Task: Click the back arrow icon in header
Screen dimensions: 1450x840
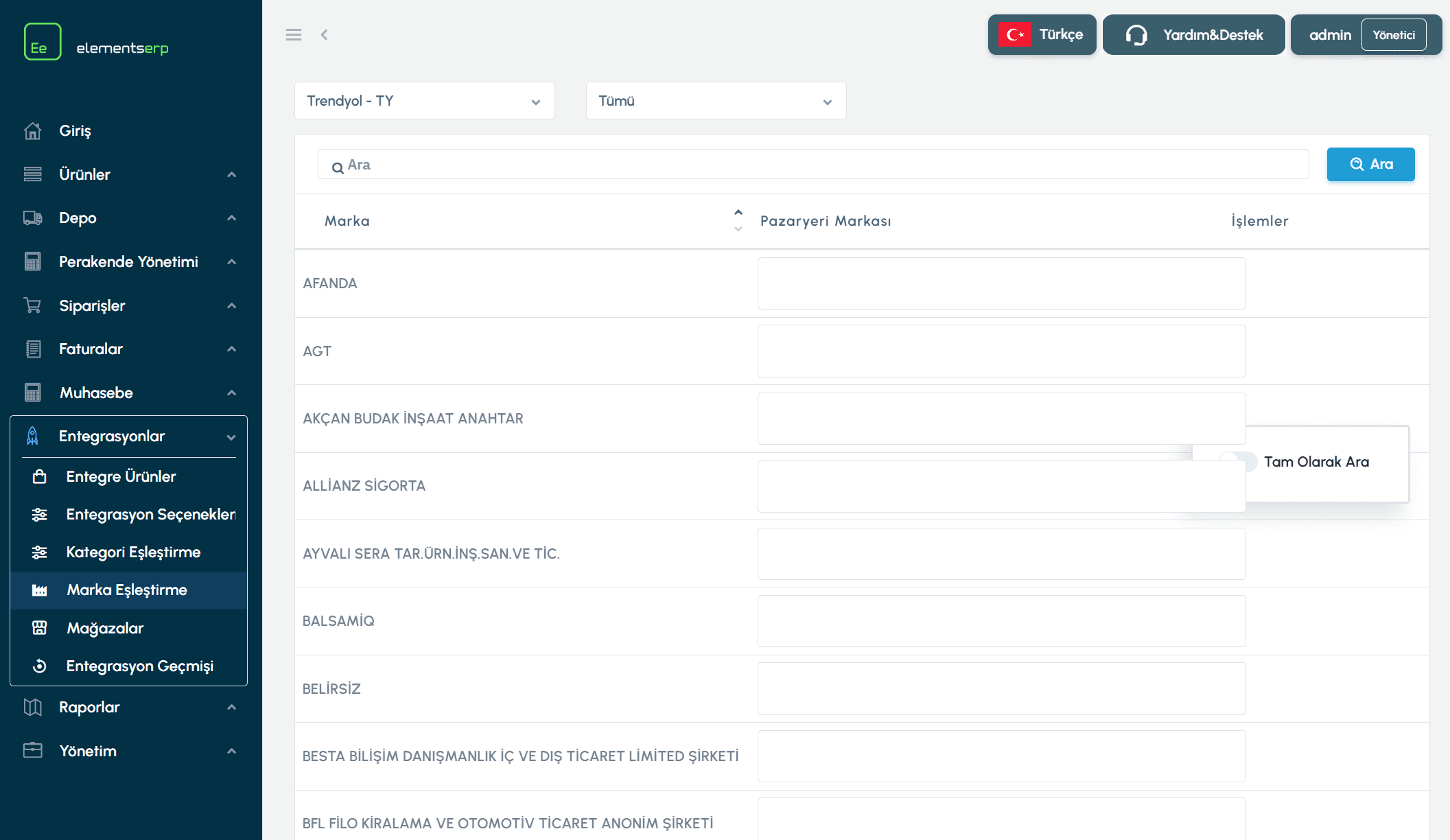Action: pyautogui.click(x=324, y=35)
